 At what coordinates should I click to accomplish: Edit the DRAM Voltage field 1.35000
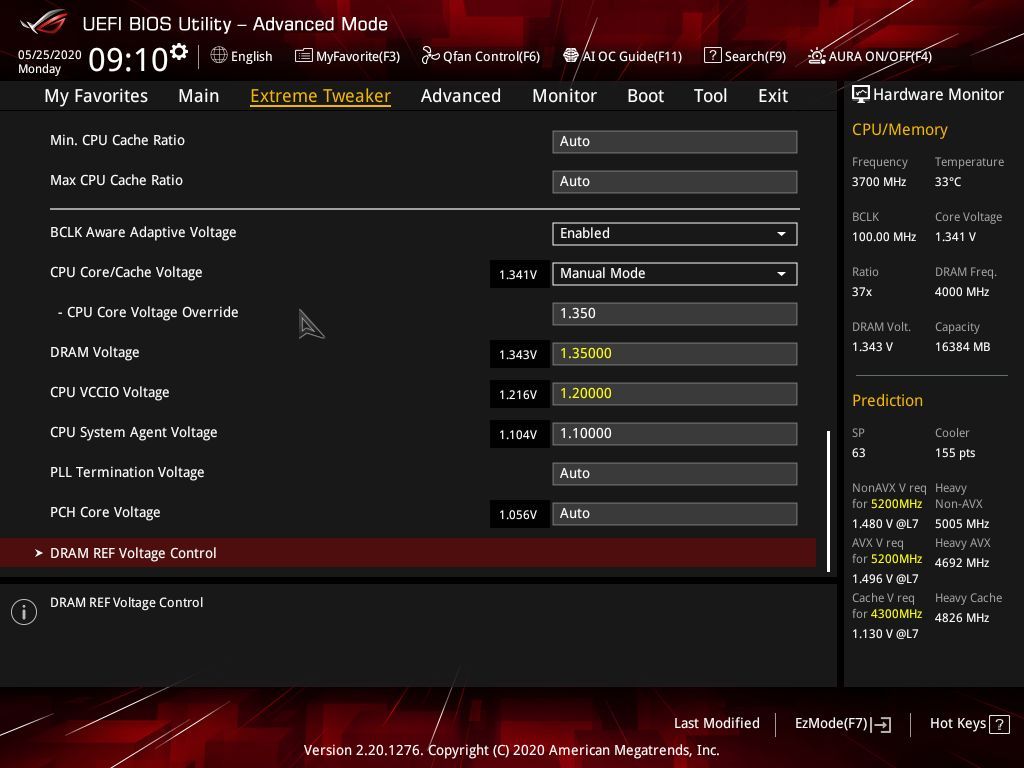pos(675,353)
